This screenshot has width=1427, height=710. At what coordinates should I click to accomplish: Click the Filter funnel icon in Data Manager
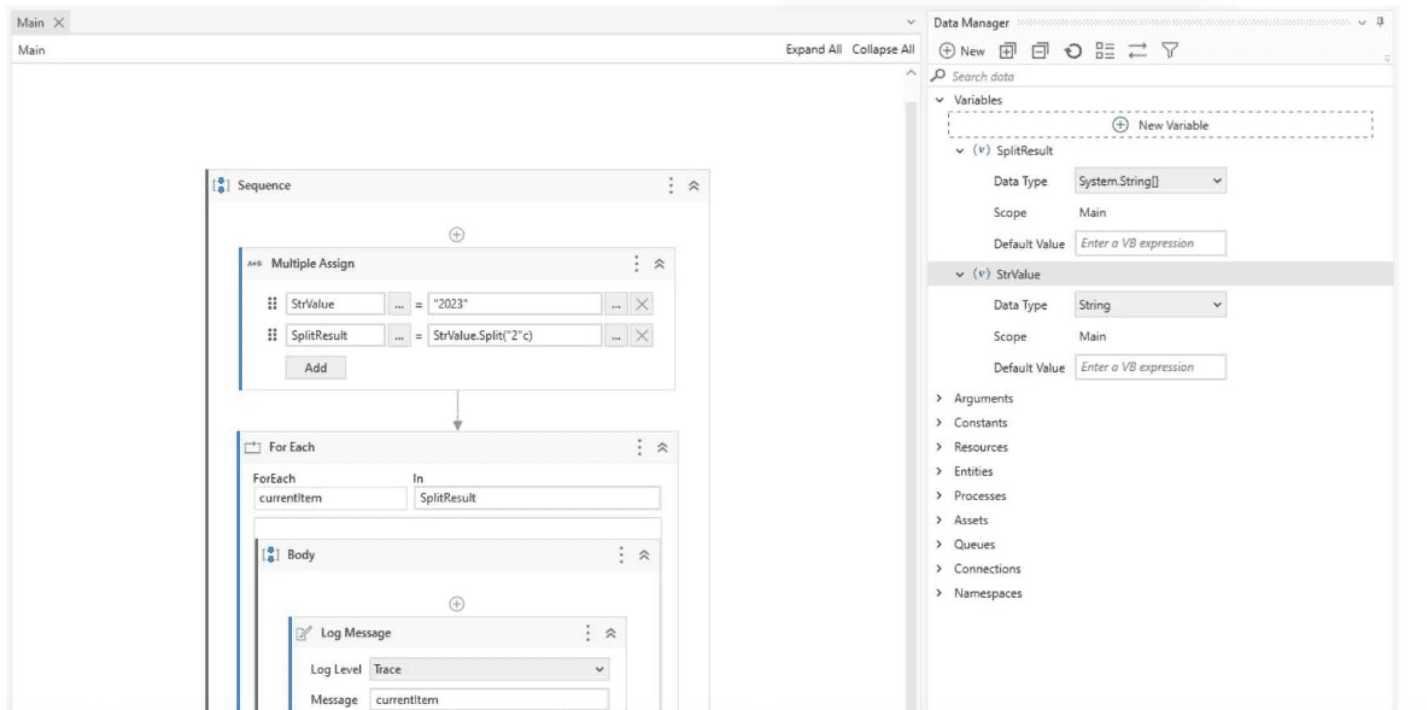tap(1170, 51)
